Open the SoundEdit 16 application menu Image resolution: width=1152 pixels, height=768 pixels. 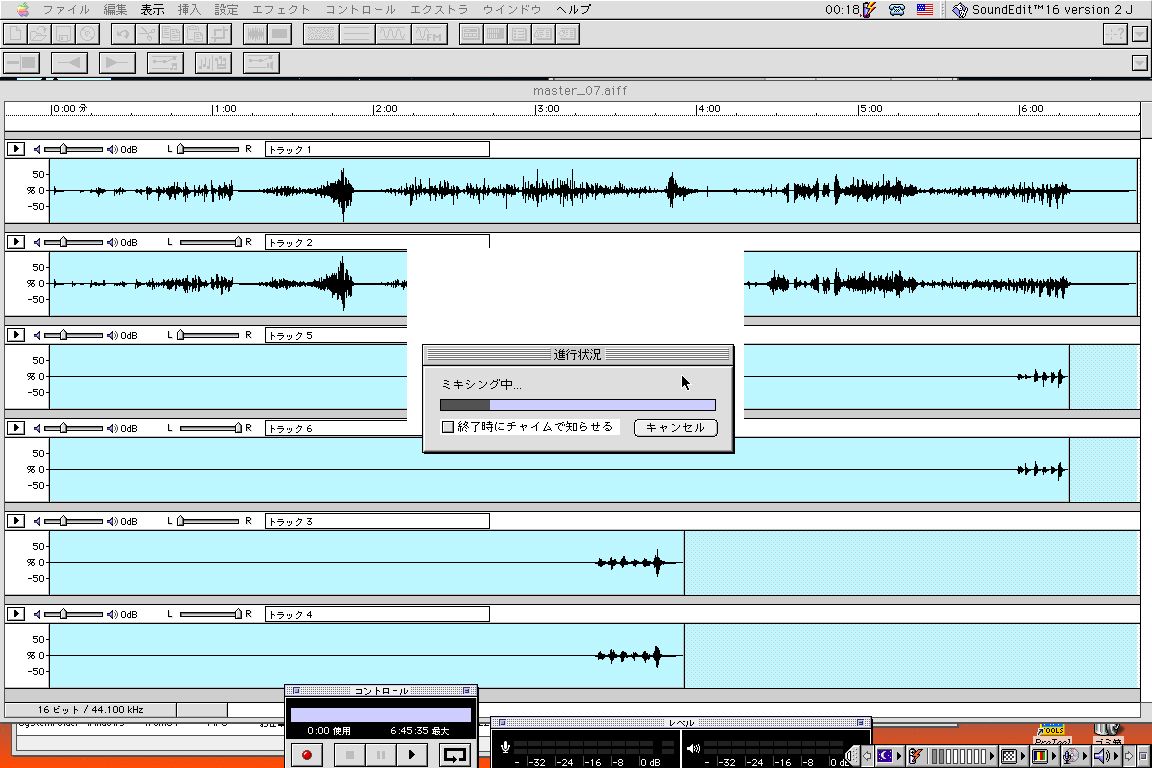pyautogui.click(x=1042, y=10)
